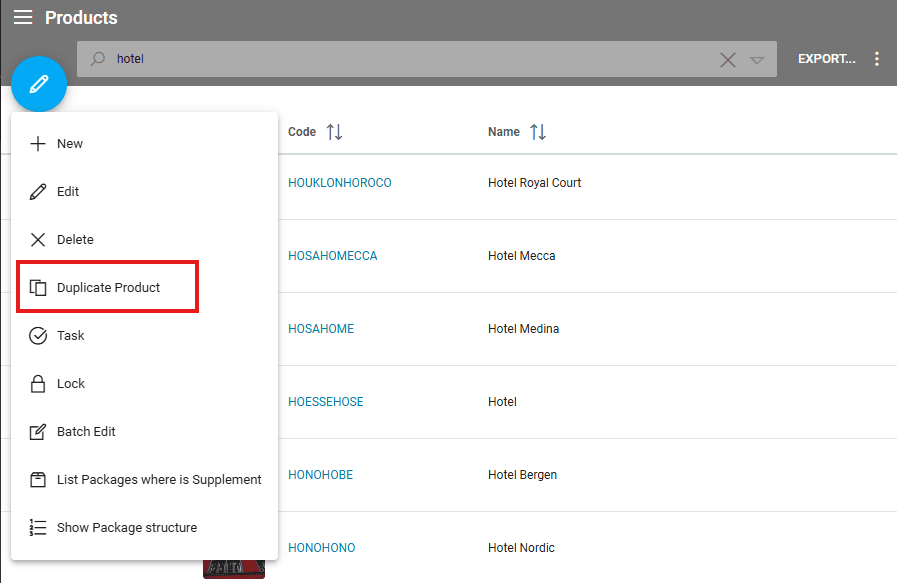Choose Edit in the action menu

point(68,192)
